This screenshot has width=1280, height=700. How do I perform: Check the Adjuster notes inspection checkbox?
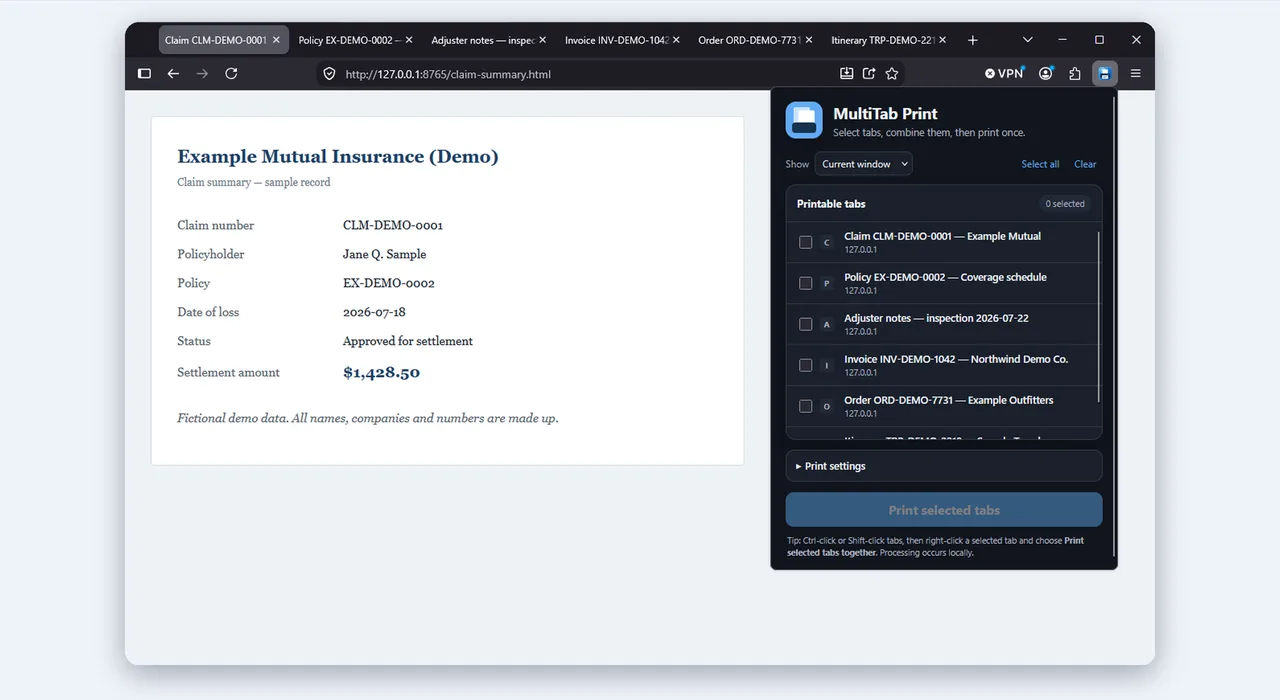(x=806, y=324)
